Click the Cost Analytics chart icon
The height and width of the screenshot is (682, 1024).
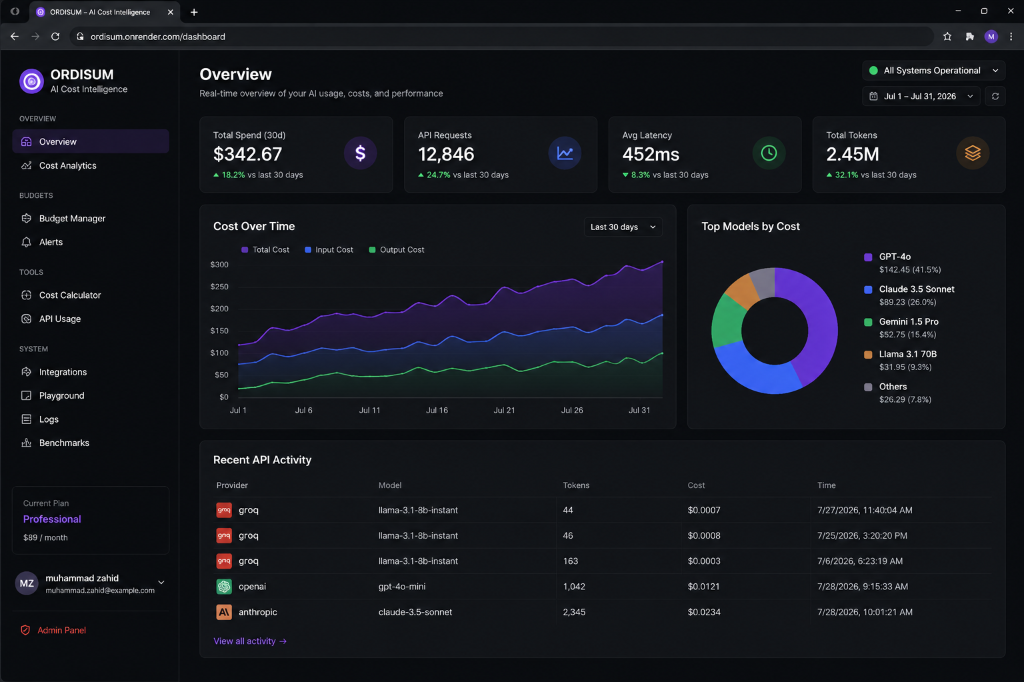pyautogui.click(x=26, y=165)
